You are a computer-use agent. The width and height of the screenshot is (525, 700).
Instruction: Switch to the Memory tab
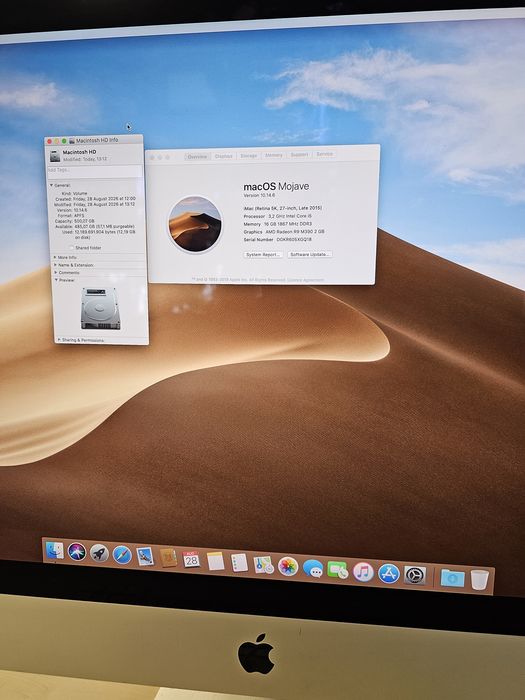point(274,155)
